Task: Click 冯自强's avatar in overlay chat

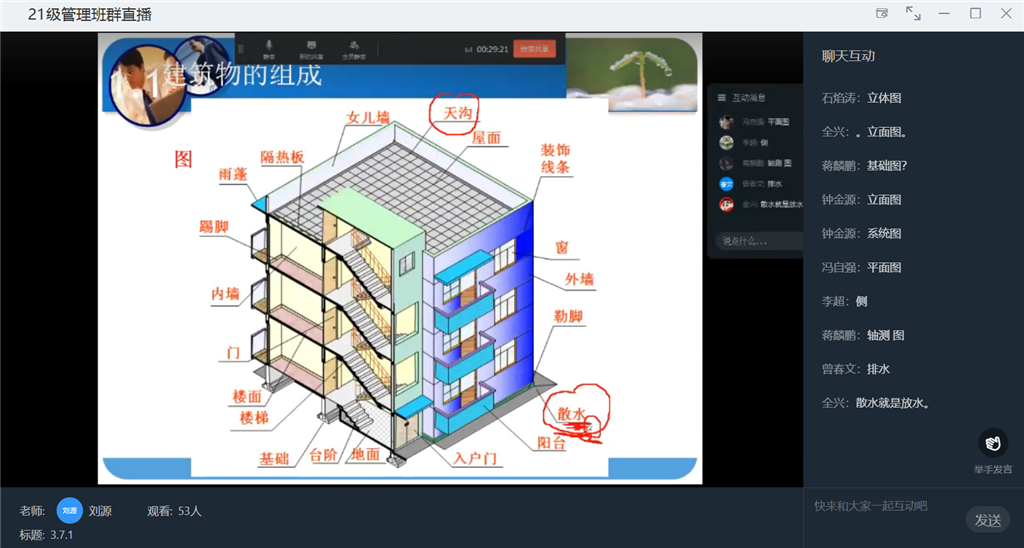Action: point(726,122)
